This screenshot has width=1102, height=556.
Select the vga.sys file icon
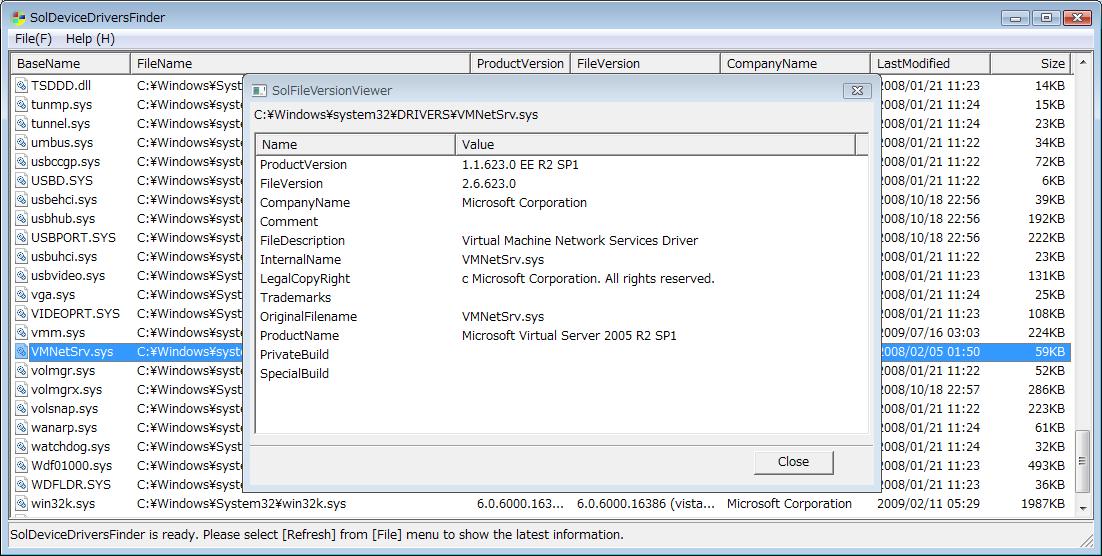(21, 295)
